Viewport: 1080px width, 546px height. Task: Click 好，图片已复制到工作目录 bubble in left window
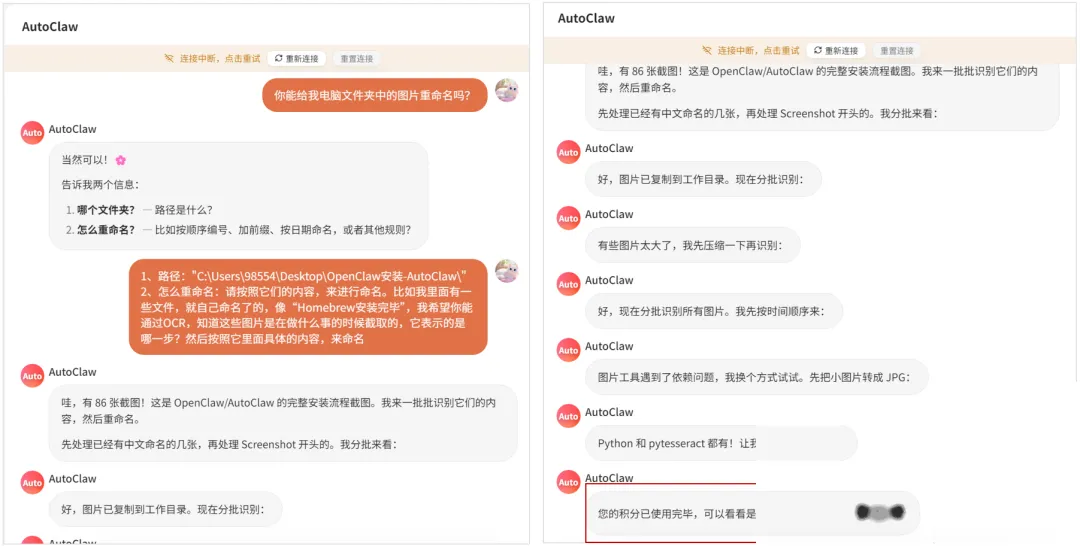click(x=166, y=510)
